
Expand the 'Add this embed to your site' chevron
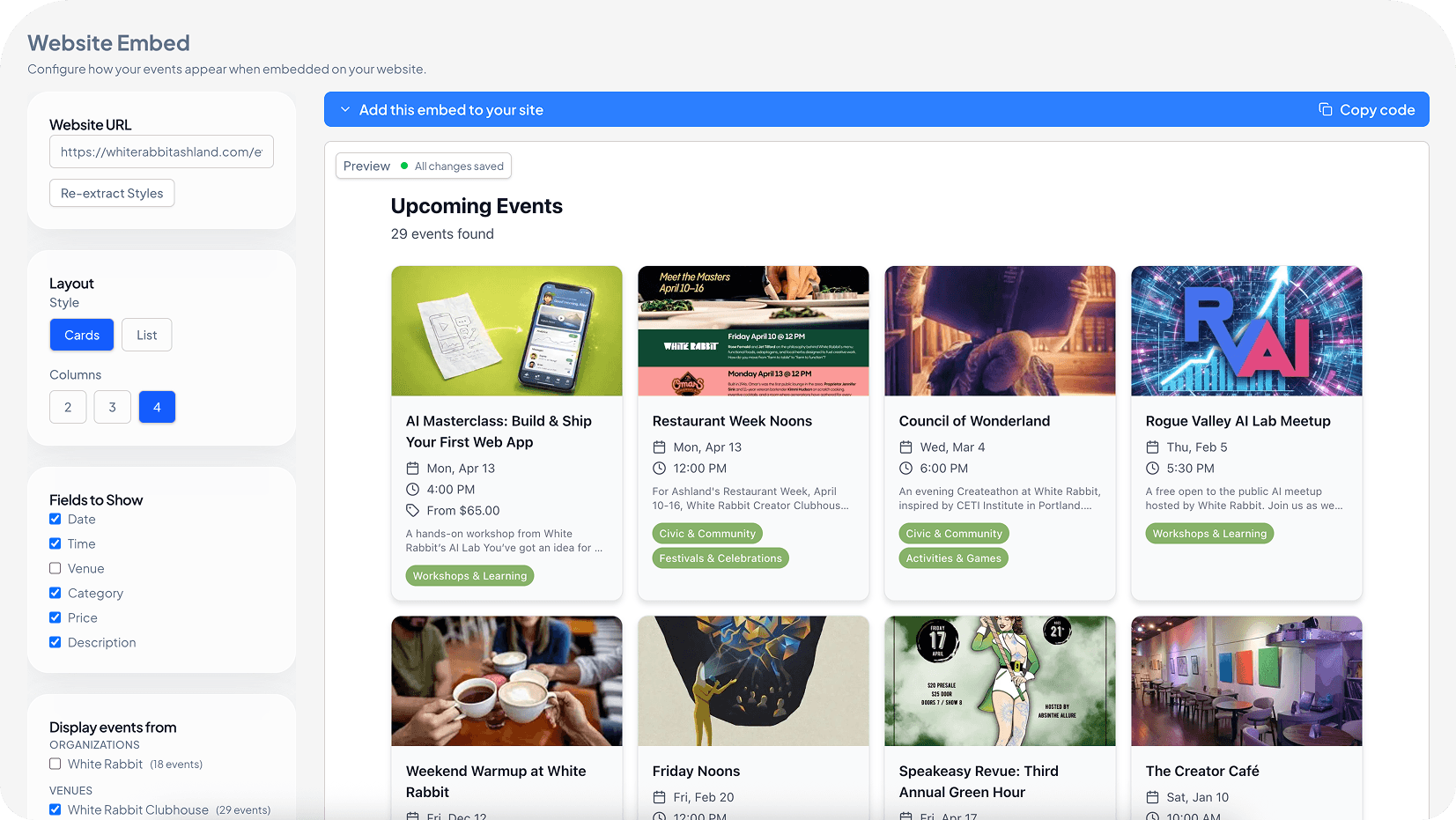coord(345,110)
